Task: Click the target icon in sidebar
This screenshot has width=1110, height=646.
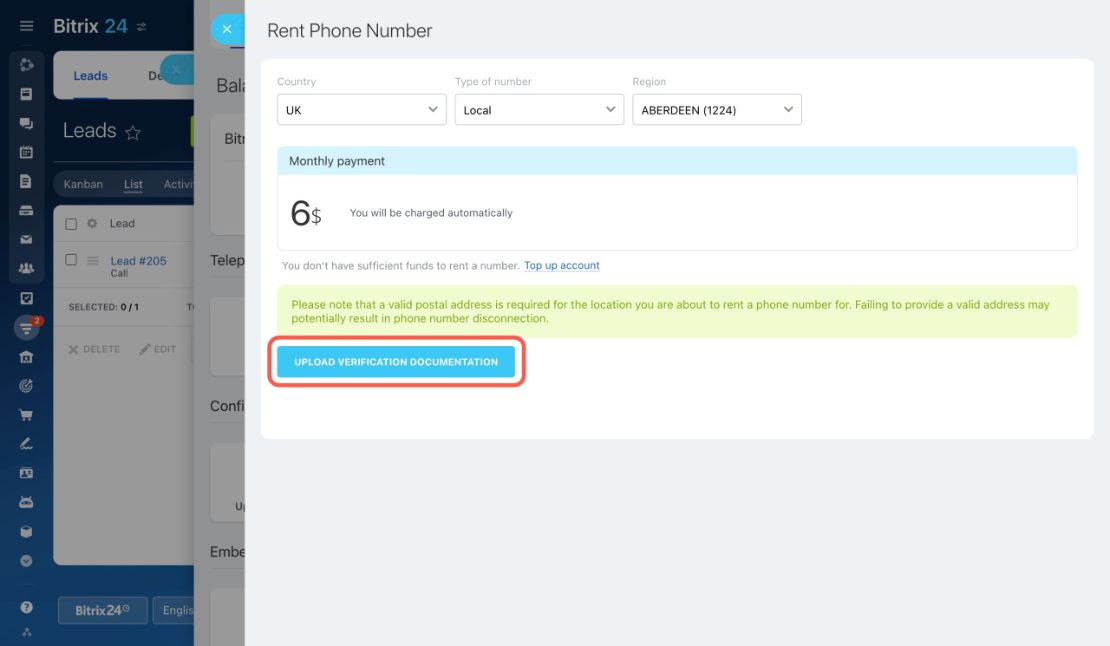Action: point(26,386)
